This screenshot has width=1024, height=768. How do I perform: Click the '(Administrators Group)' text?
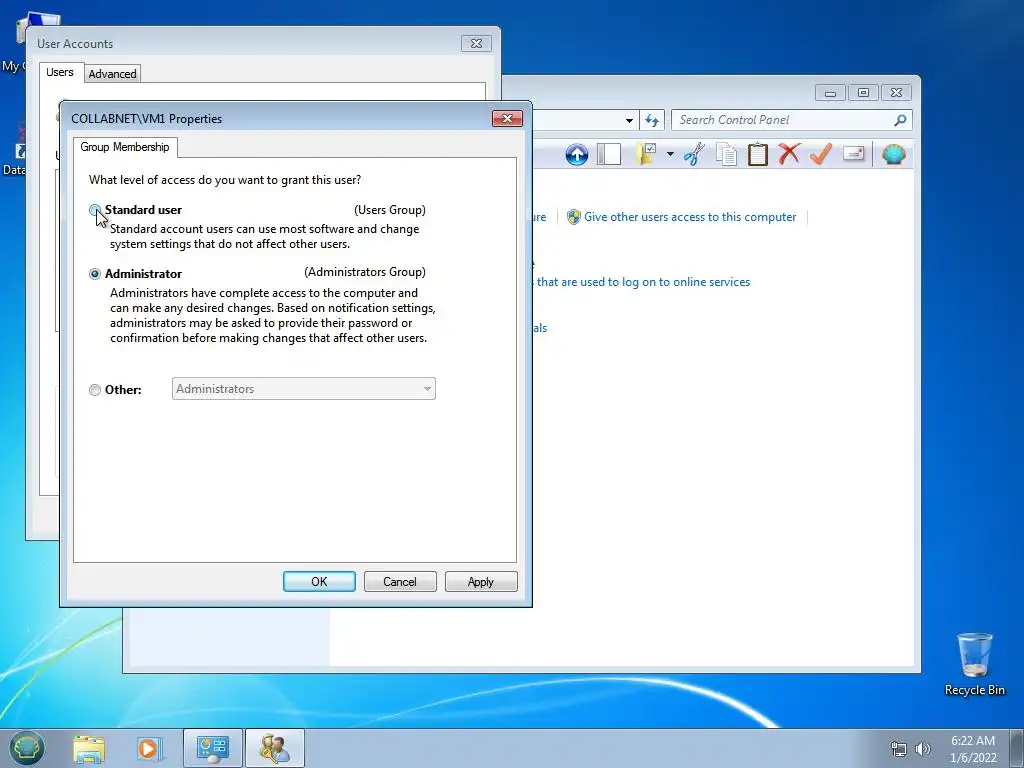click(365, 272)
